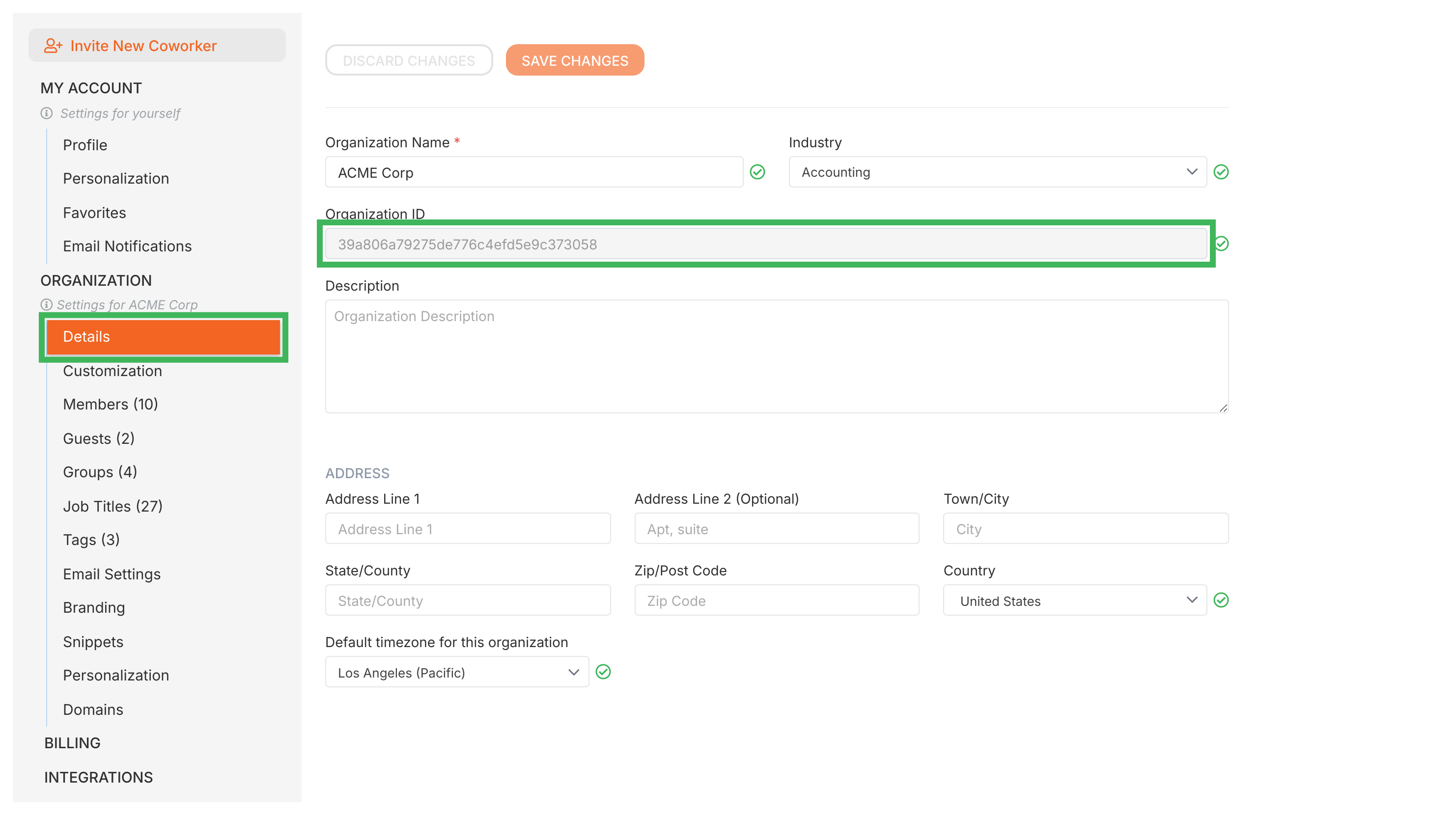1456x815 pixels.
Task: Click the green checkmark beside Organization Name field
Action: (758, 172)
